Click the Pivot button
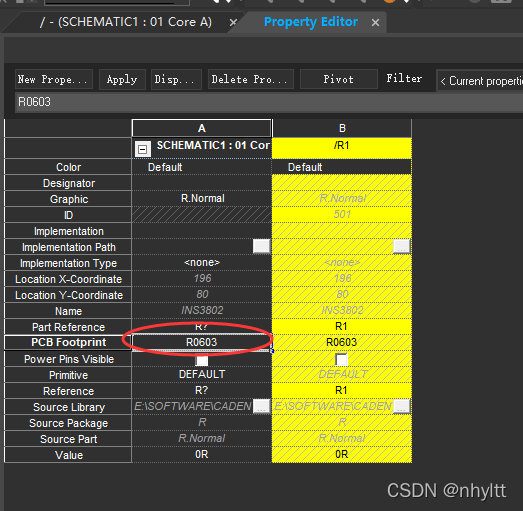The image size is (523, 511). 339,79
